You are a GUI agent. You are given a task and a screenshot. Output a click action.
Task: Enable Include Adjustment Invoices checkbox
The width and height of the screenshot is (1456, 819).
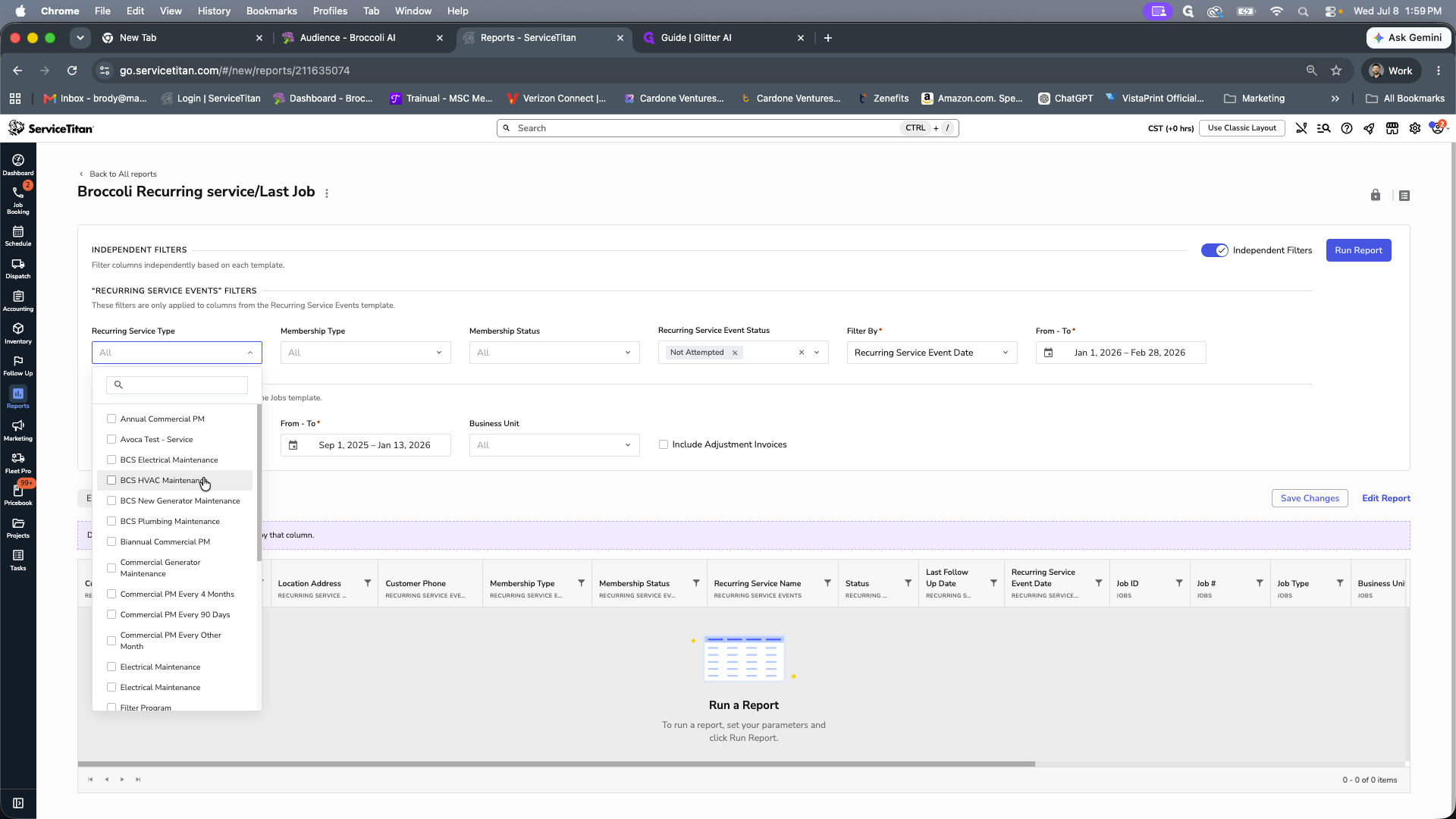click(x=664, y=444)
